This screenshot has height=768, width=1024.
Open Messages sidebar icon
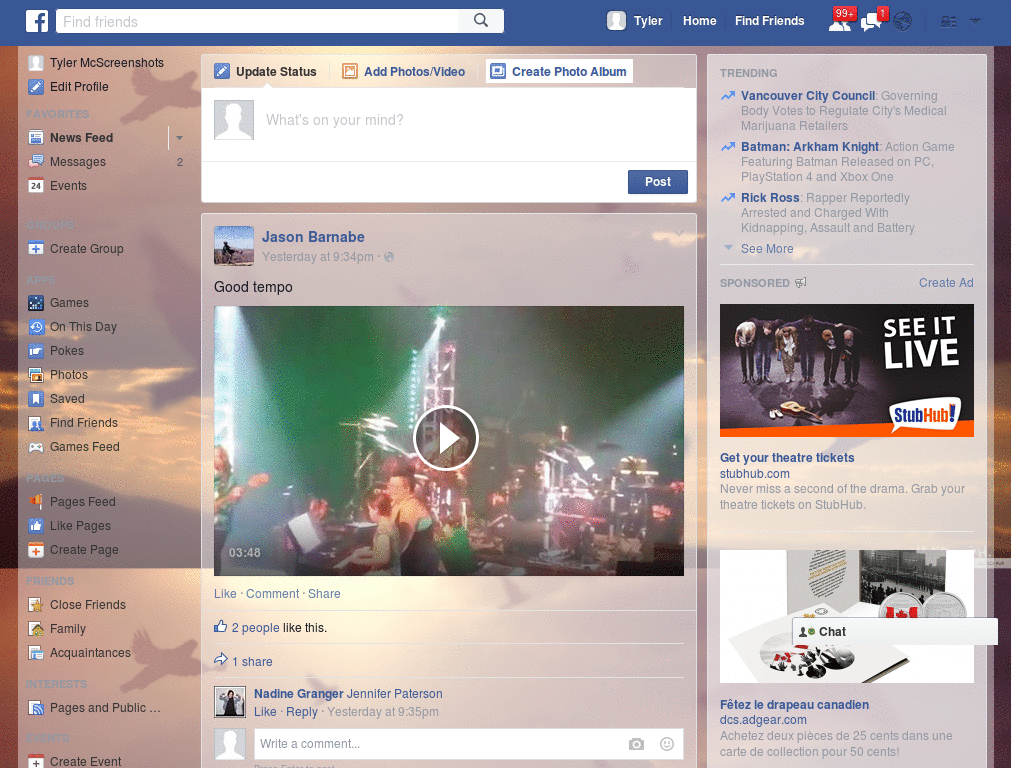coord(36,161)
